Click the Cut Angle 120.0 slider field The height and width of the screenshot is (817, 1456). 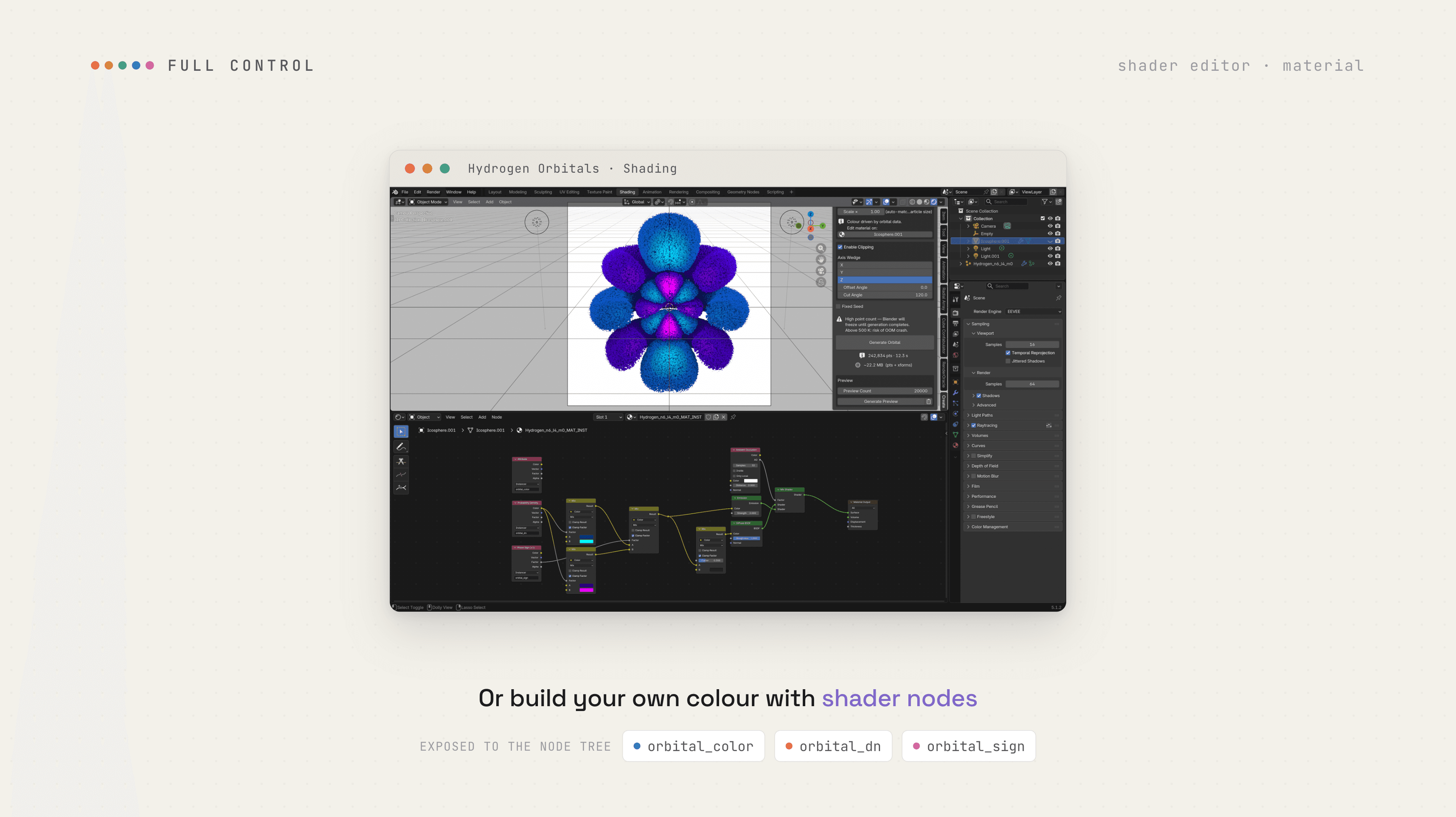tap(885, 295)
